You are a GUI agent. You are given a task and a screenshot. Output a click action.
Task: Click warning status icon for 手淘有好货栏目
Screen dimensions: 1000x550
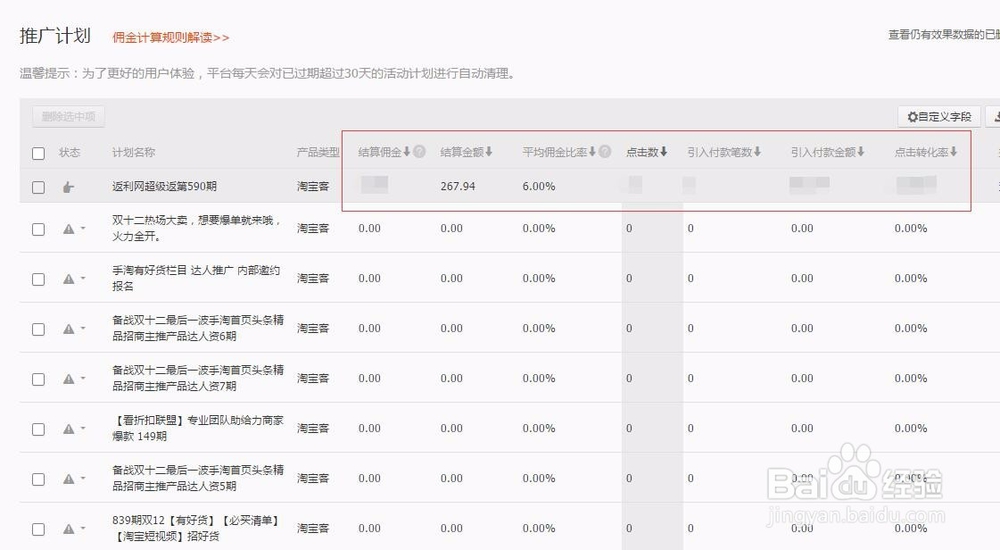[68, 279]
